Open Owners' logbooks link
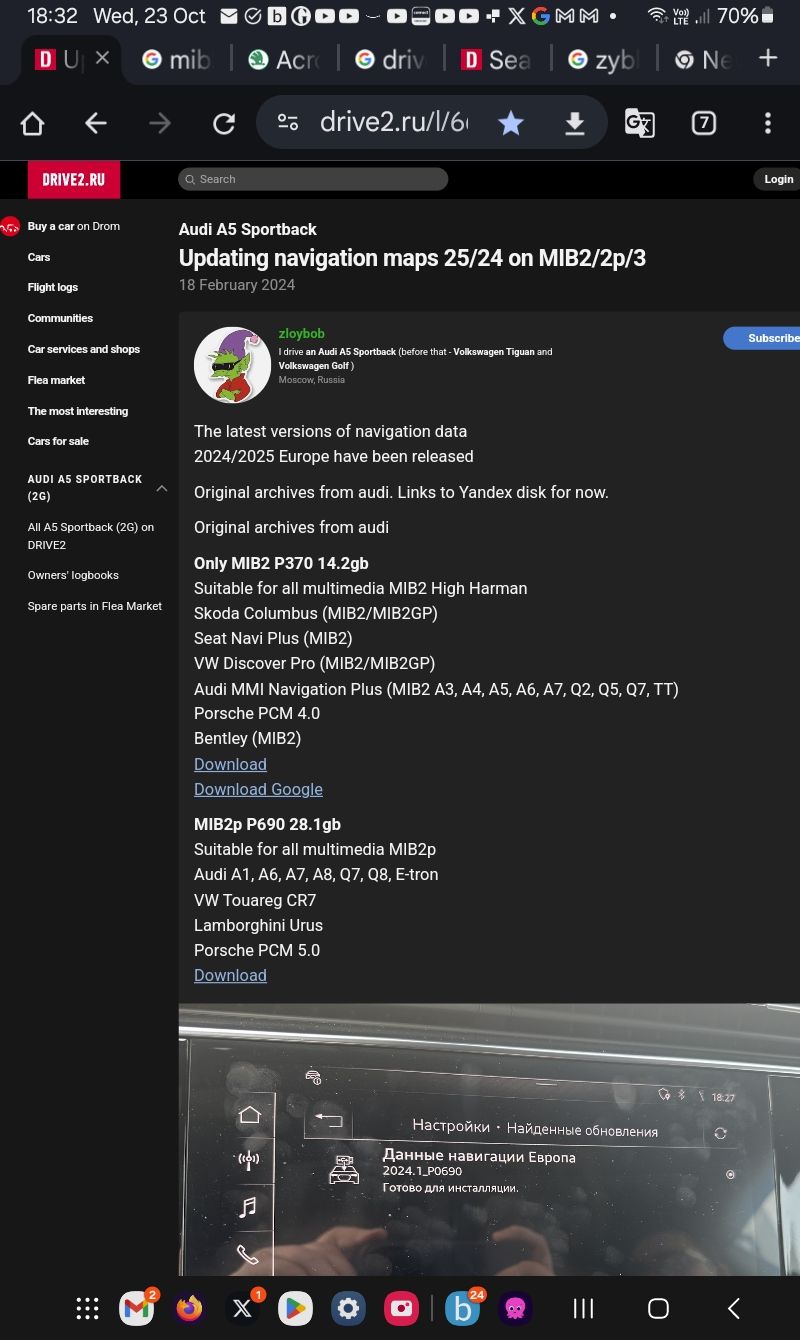 click(73, 575)
